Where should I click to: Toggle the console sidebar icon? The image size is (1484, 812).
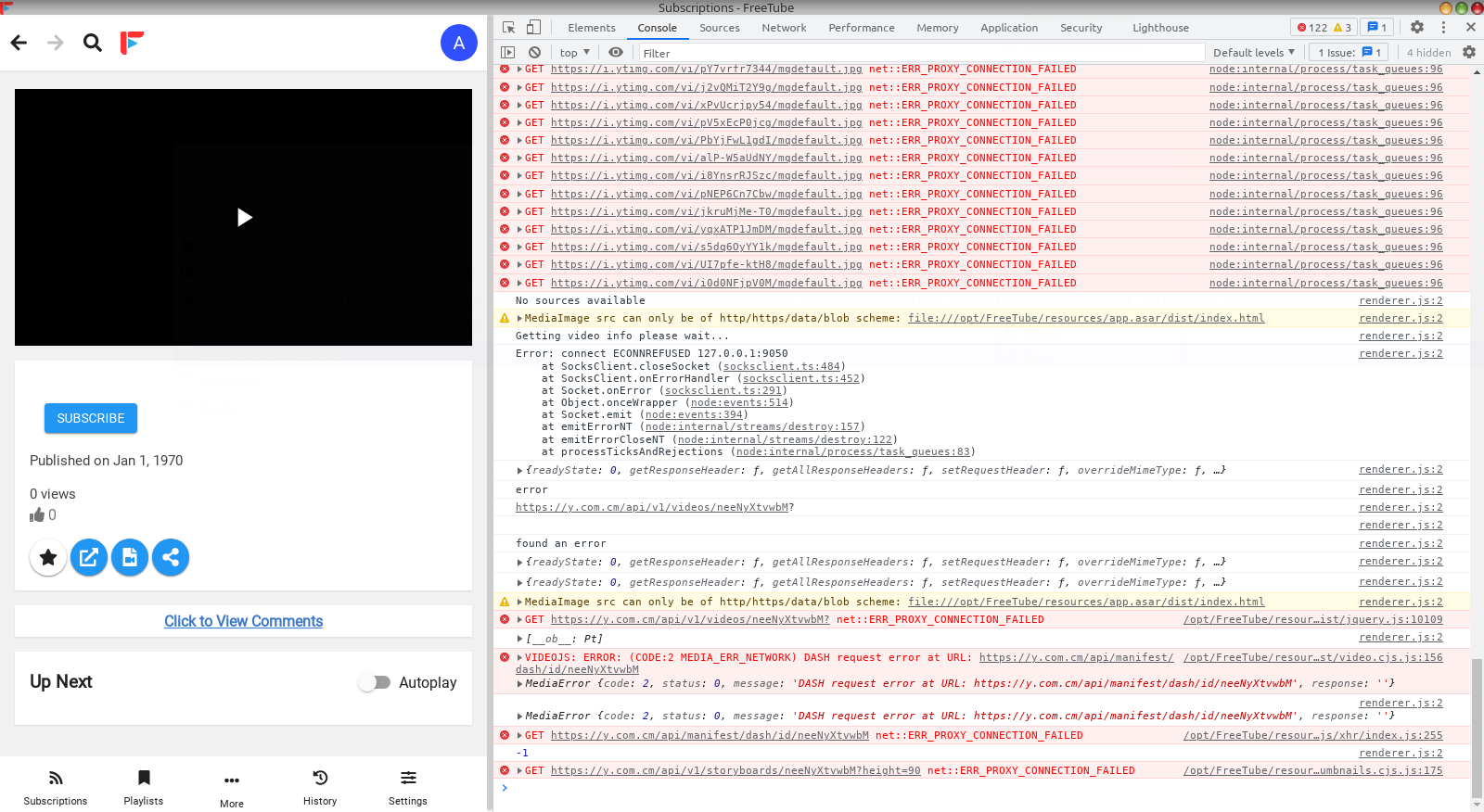(x=507, y=53)
